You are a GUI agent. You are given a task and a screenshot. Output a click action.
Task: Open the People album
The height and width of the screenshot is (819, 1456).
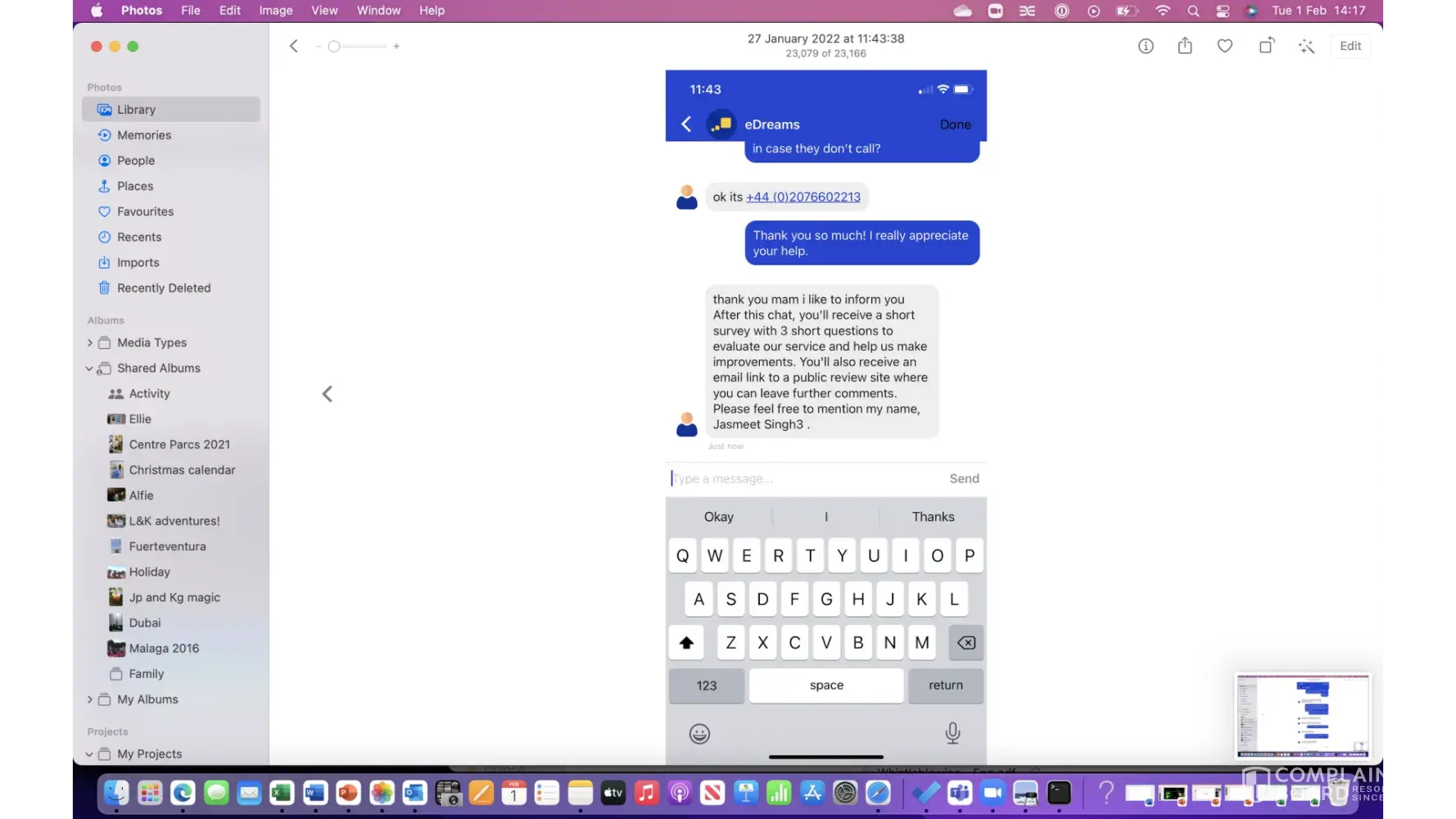(x=171, y=161)
